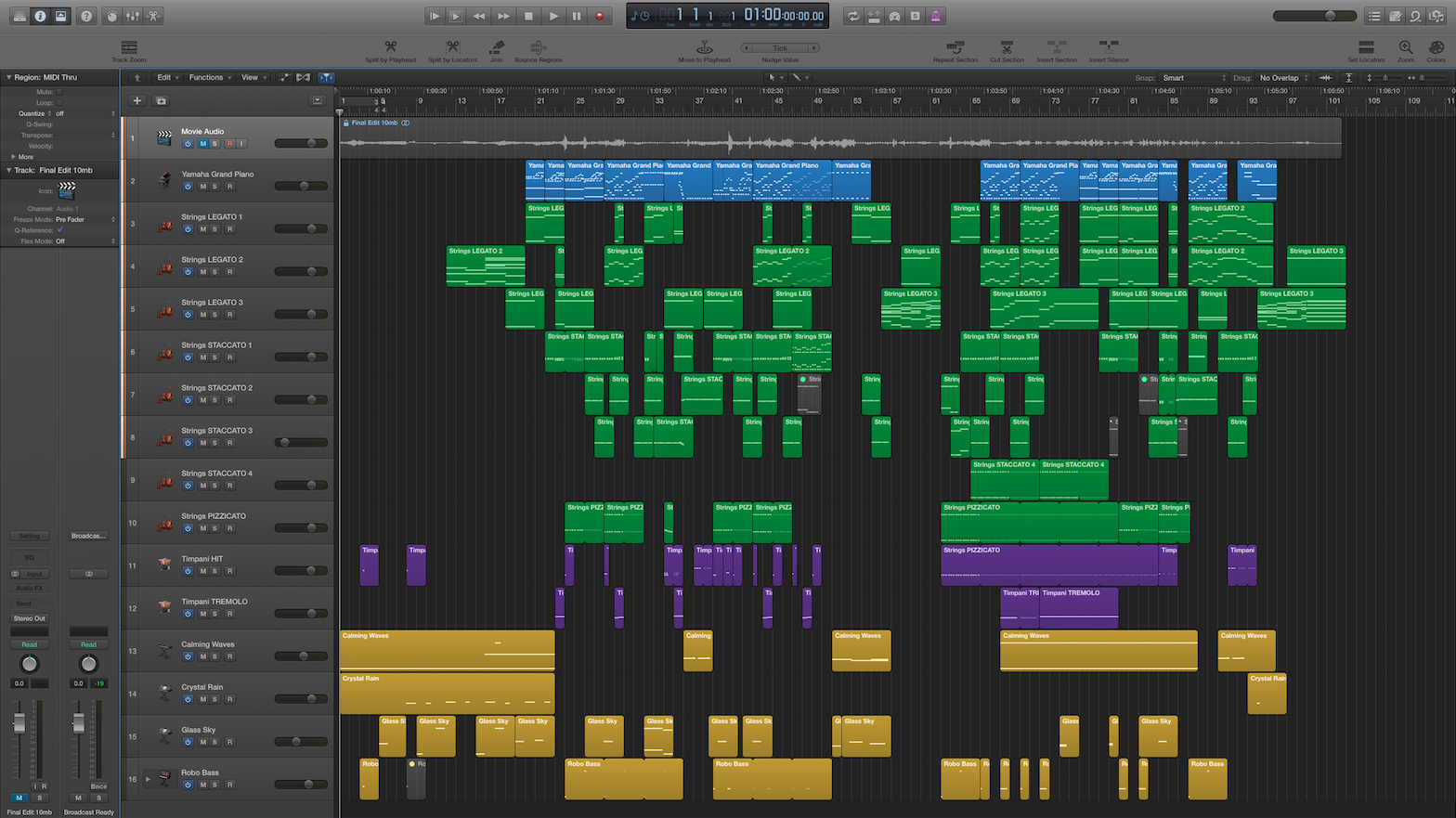Click the Bnce bounce button
The width and height of the screenshot is (1456, 818).
(x=98, y=786)
